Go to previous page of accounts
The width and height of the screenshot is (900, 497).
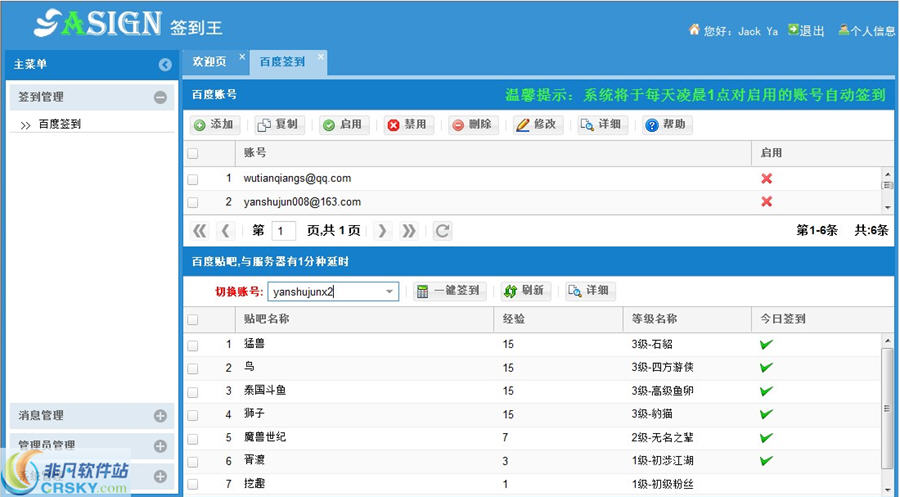[226, 231]
